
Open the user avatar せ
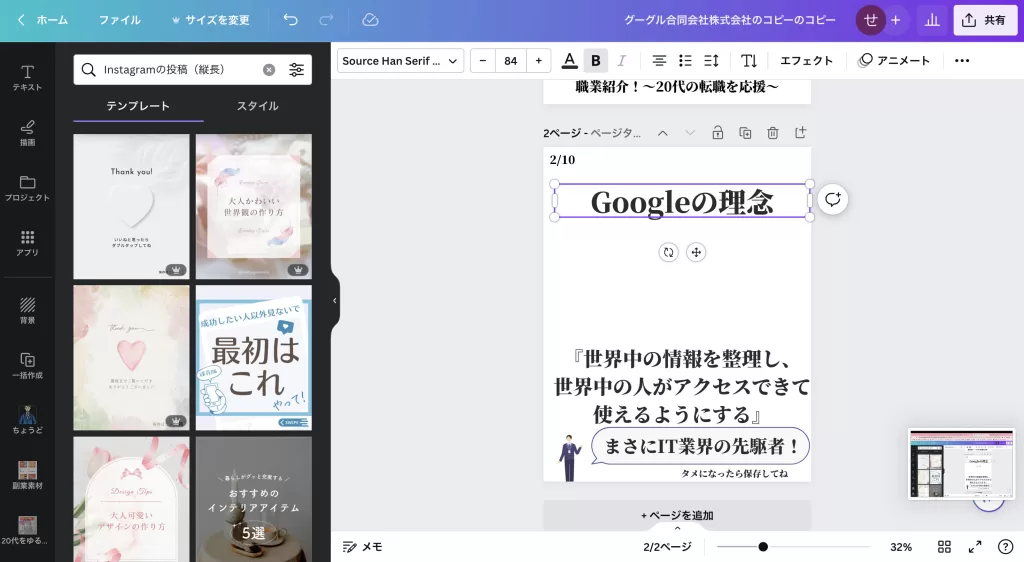(871, 20)
